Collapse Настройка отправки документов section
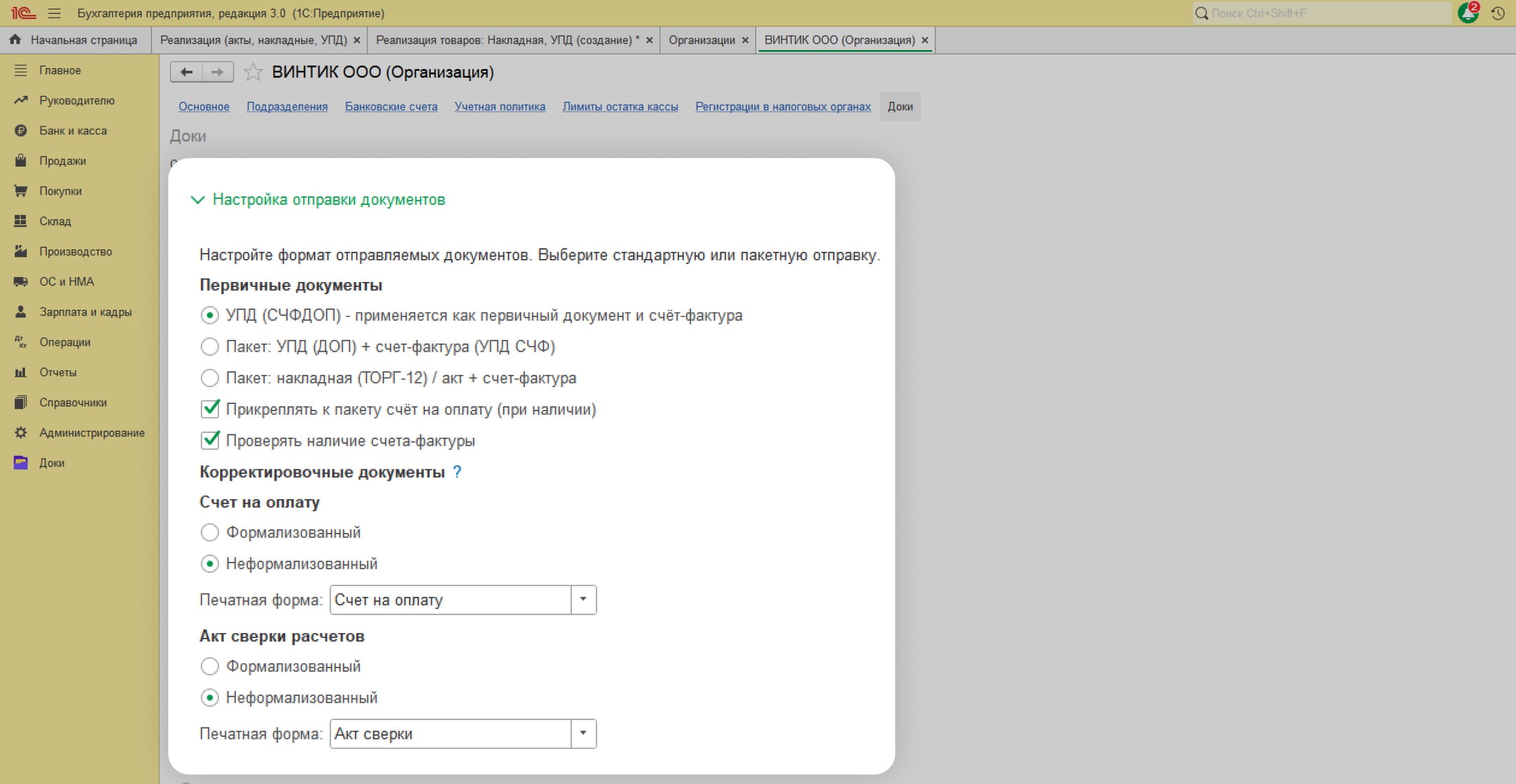This screenshot has height=784, width=1516. tap(198, 200)
